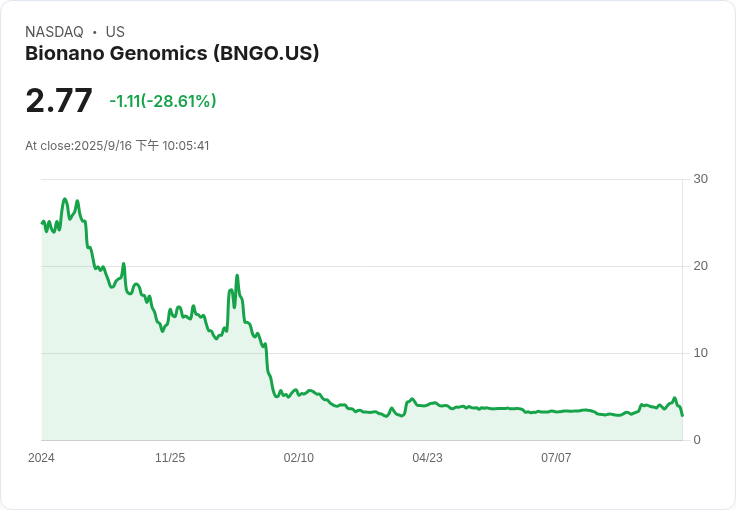Screen dimensions: 736x510
Task: Click the rightmost end of the price line
Action: tap(682, 415)
